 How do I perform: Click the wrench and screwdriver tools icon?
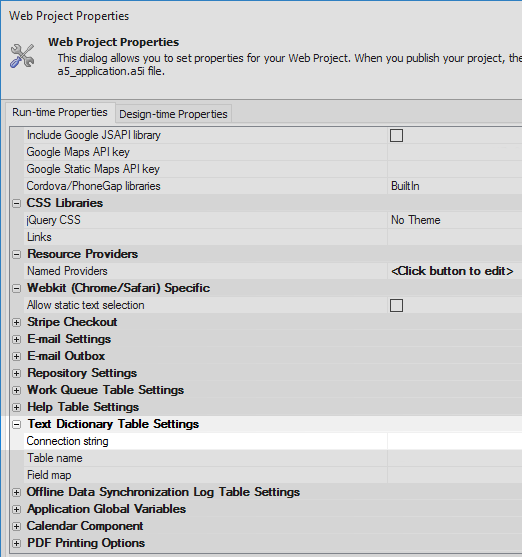(x=22, y=55)
